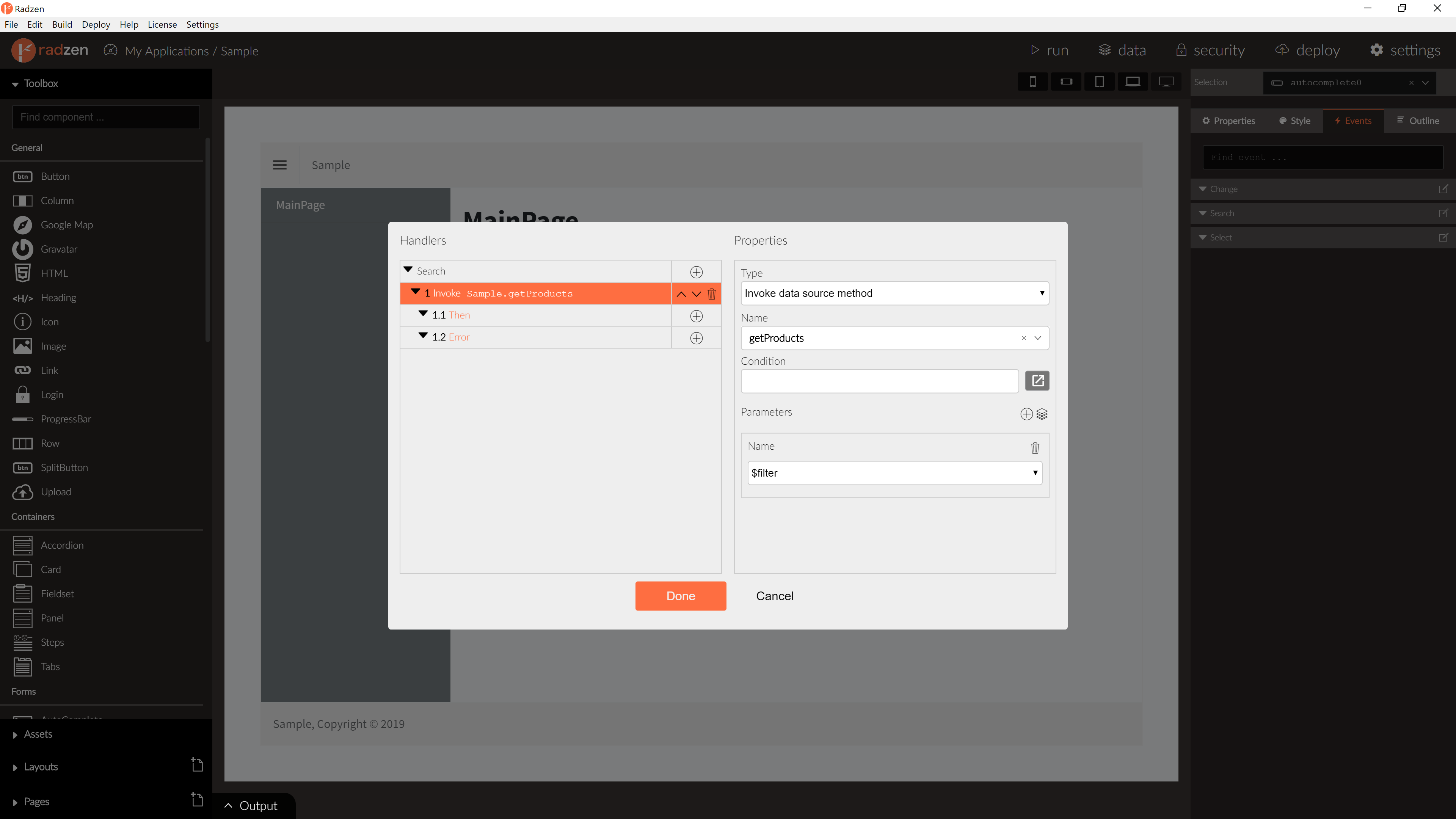Edit the Search event handler
The image size is (1456, 819).
click(x=1443, y=213)
